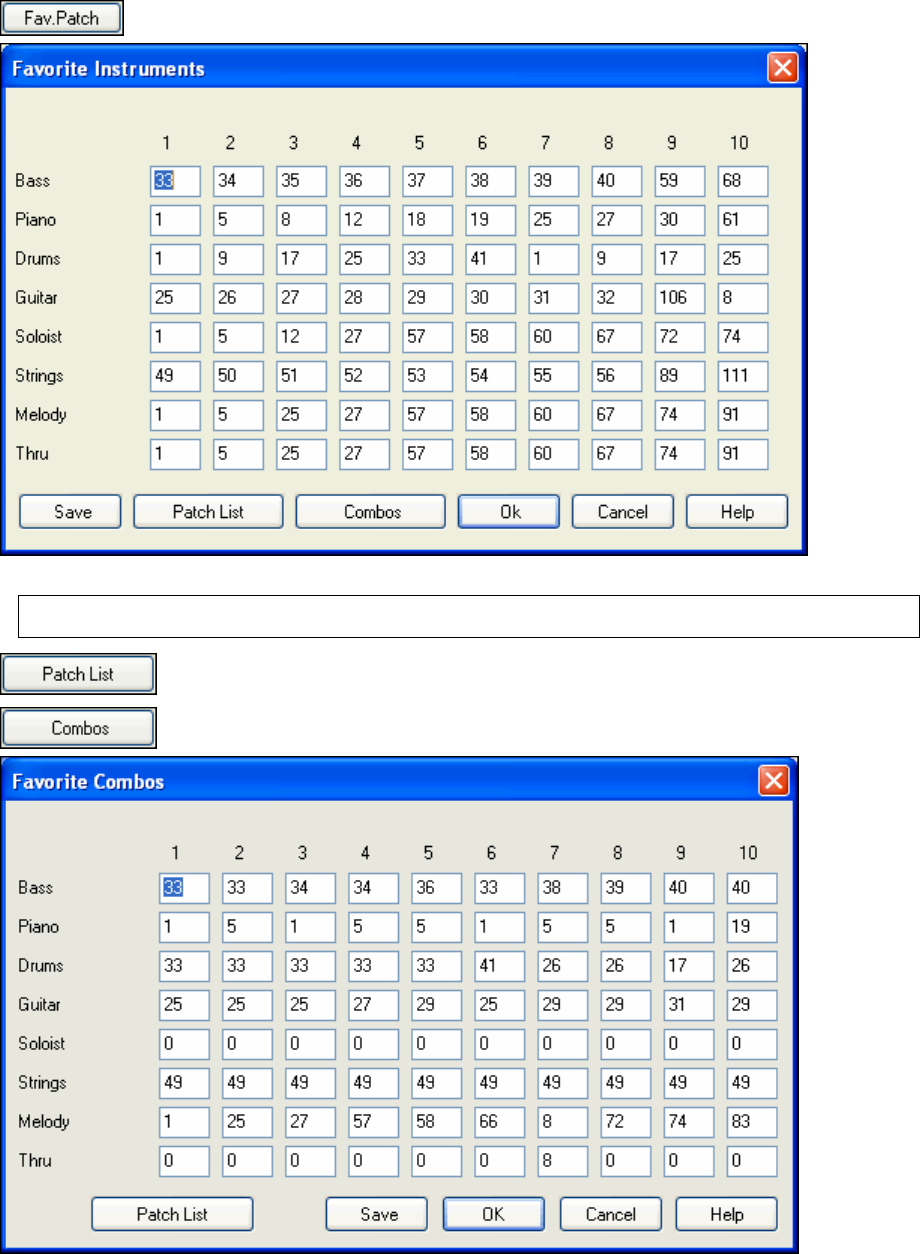Close the Favorite Instruments dialog window
920x1254 pixels.
782,69
